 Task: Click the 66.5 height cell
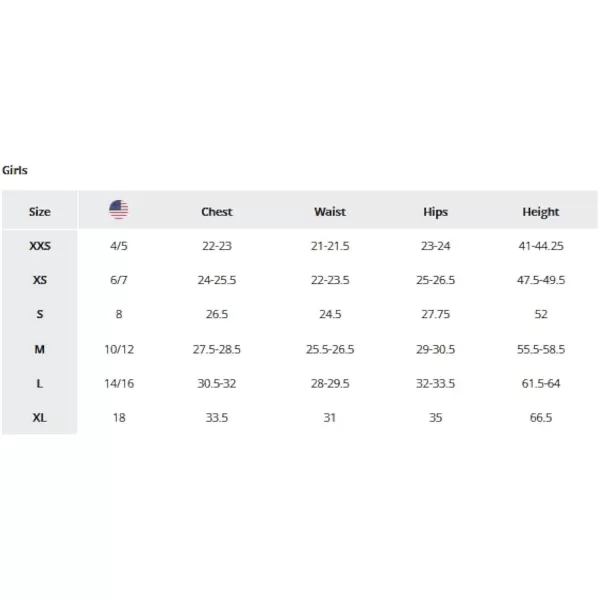(541, 417)
